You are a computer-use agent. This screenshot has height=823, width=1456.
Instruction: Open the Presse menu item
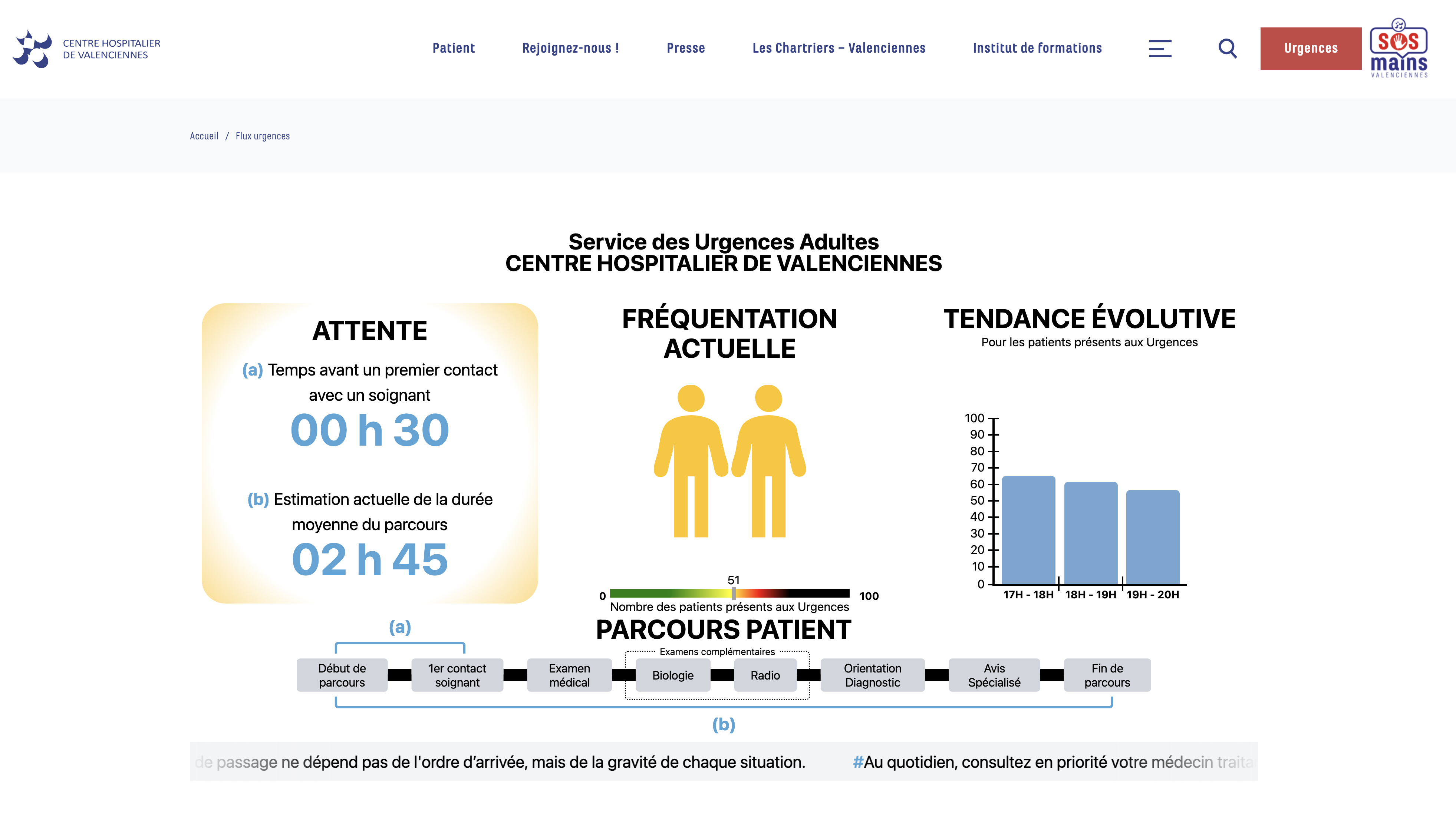(x=685, y=48)
